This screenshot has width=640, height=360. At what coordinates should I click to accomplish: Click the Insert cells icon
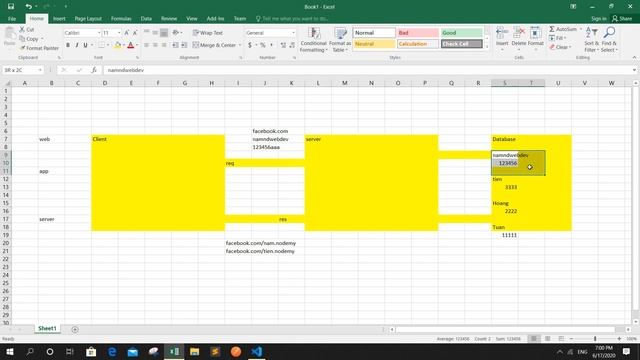click(502, 33)
